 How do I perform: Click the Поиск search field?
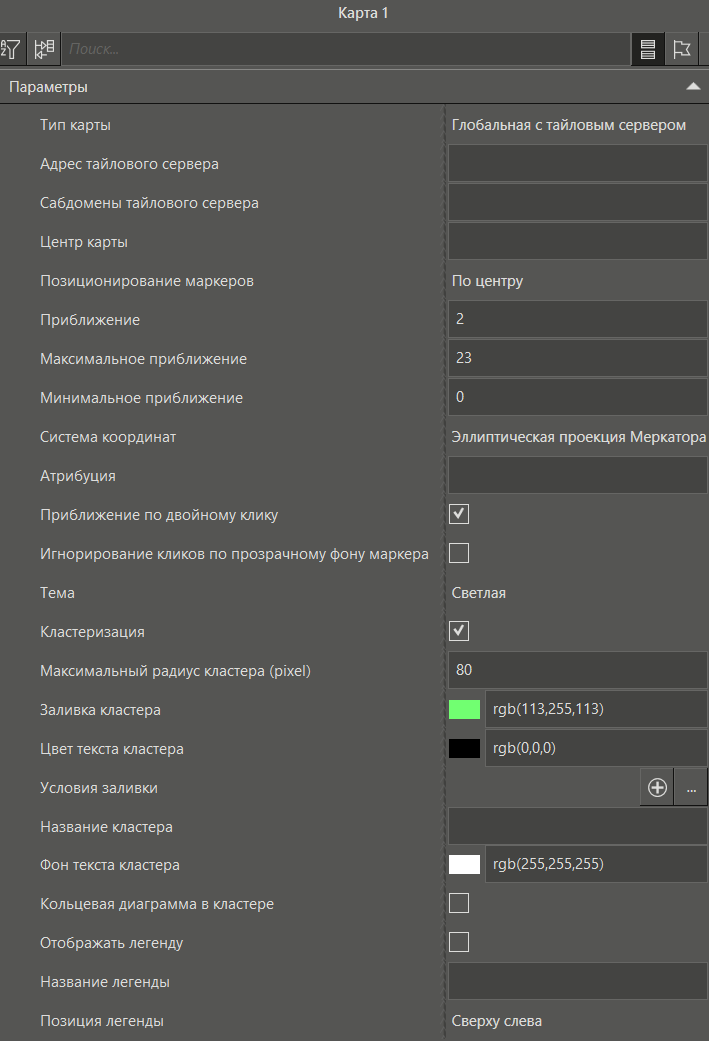click(x=345, y=48)
